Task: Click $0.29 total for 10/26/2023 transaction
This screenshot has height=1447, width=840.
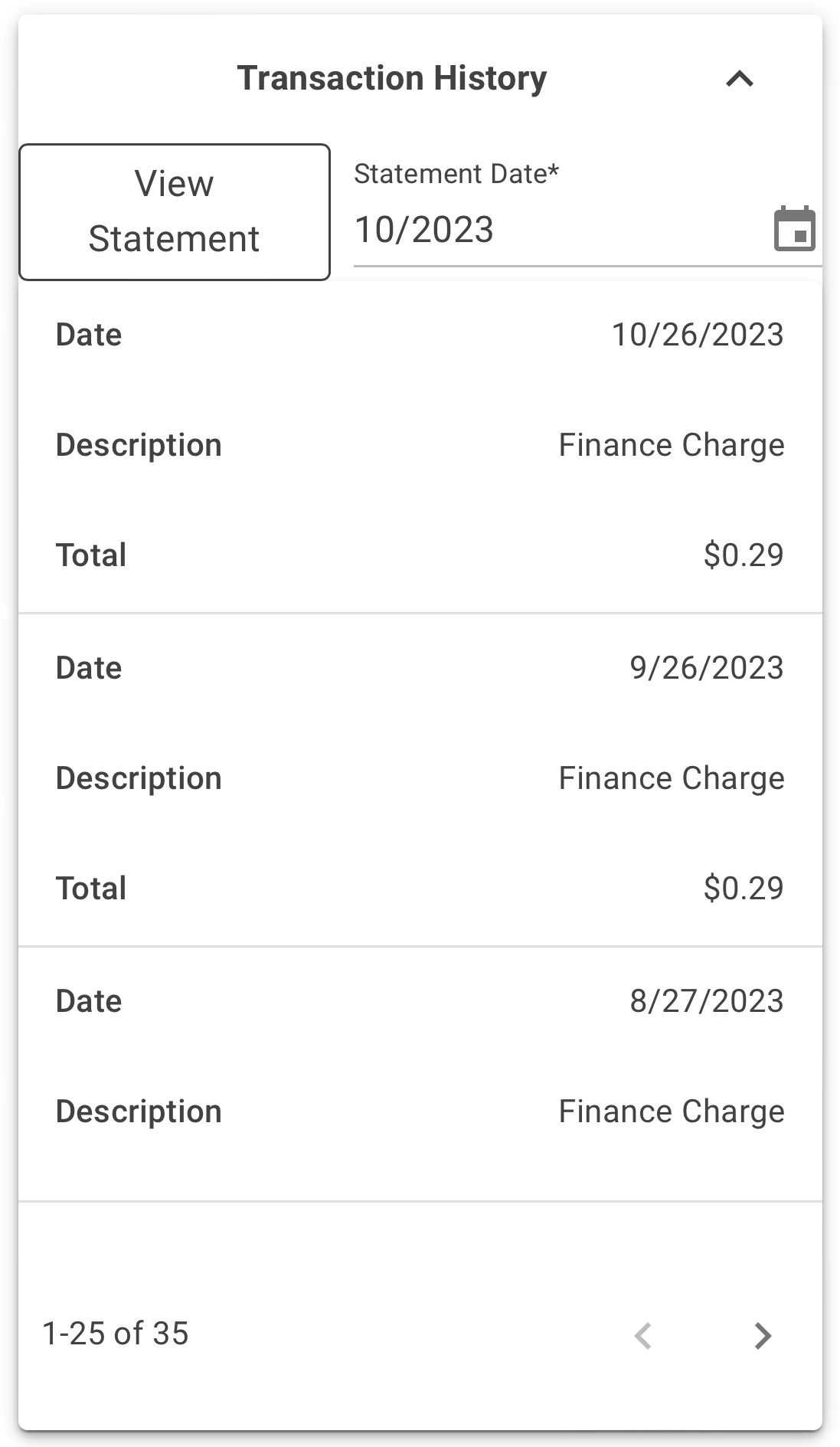Action: coord(743,555)
